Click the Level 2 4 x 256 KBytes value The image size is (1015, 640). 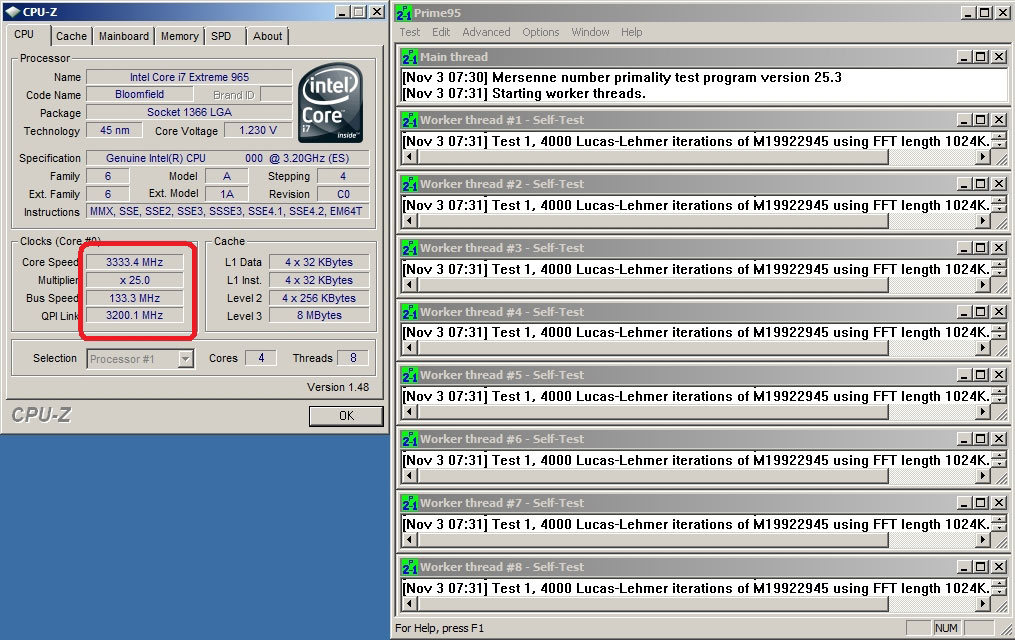(x=319, y=298)
